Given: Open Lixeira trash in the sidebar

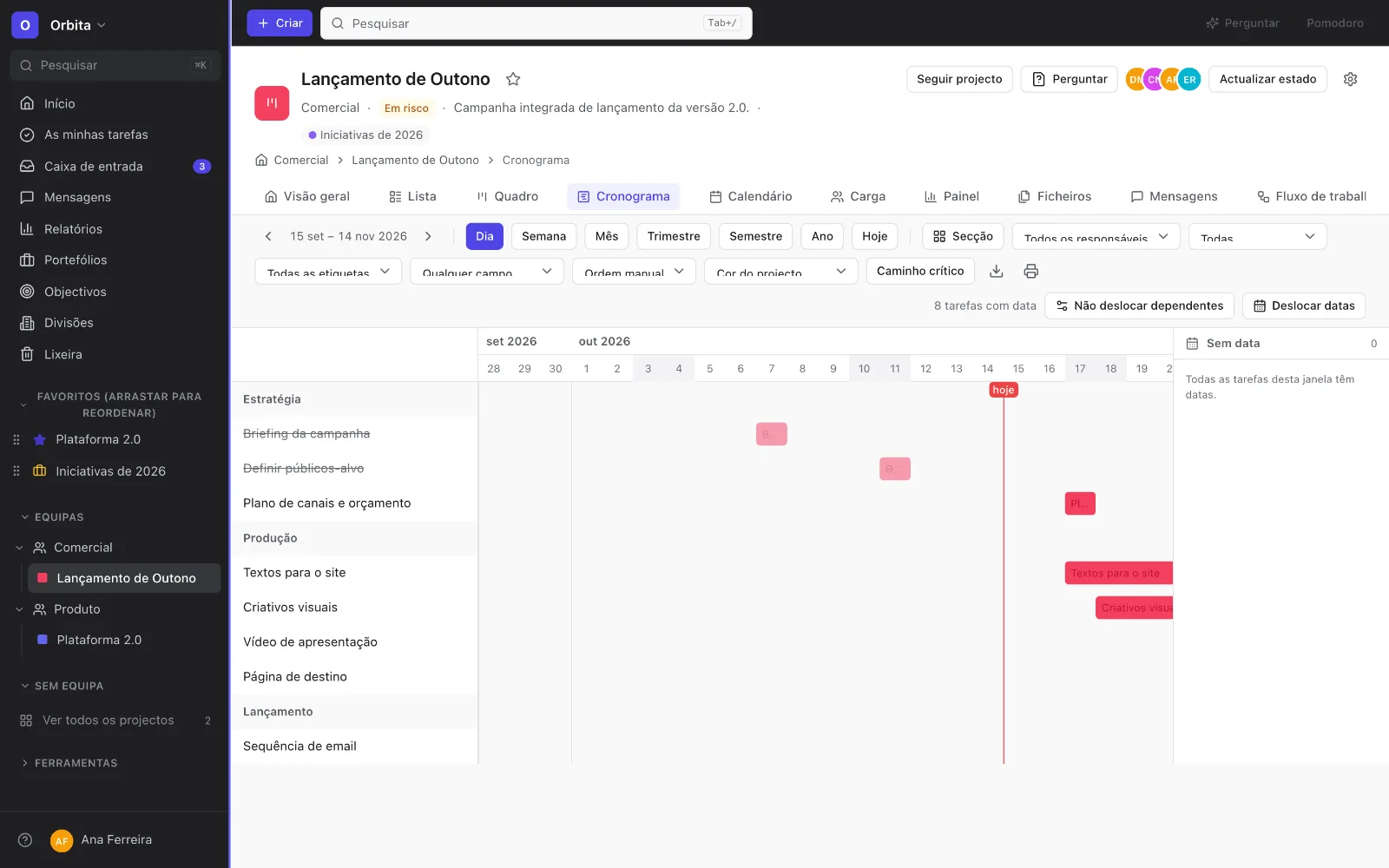Looking at the screenshot, I should coord(115,354).
